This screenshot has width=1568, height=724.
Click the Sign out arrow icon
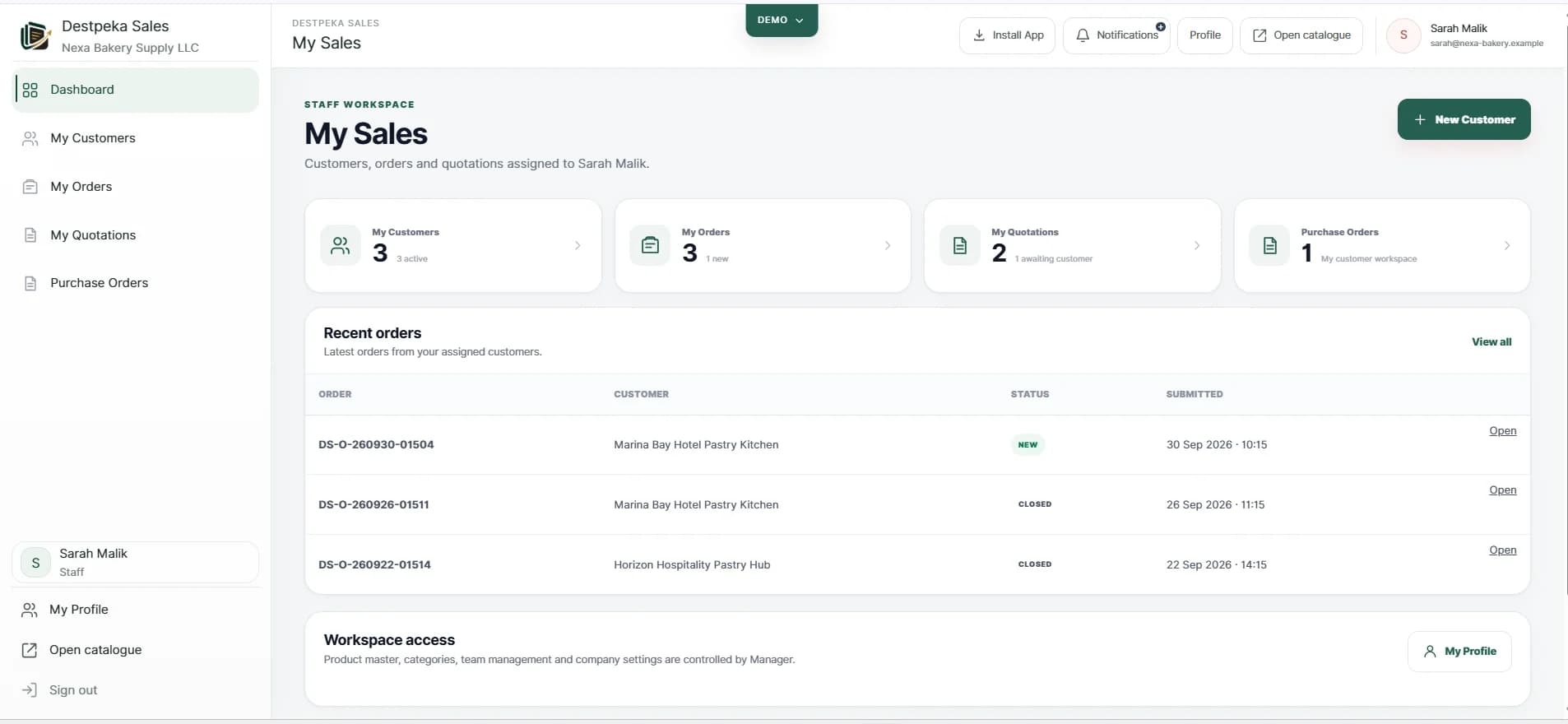point(30,690)
